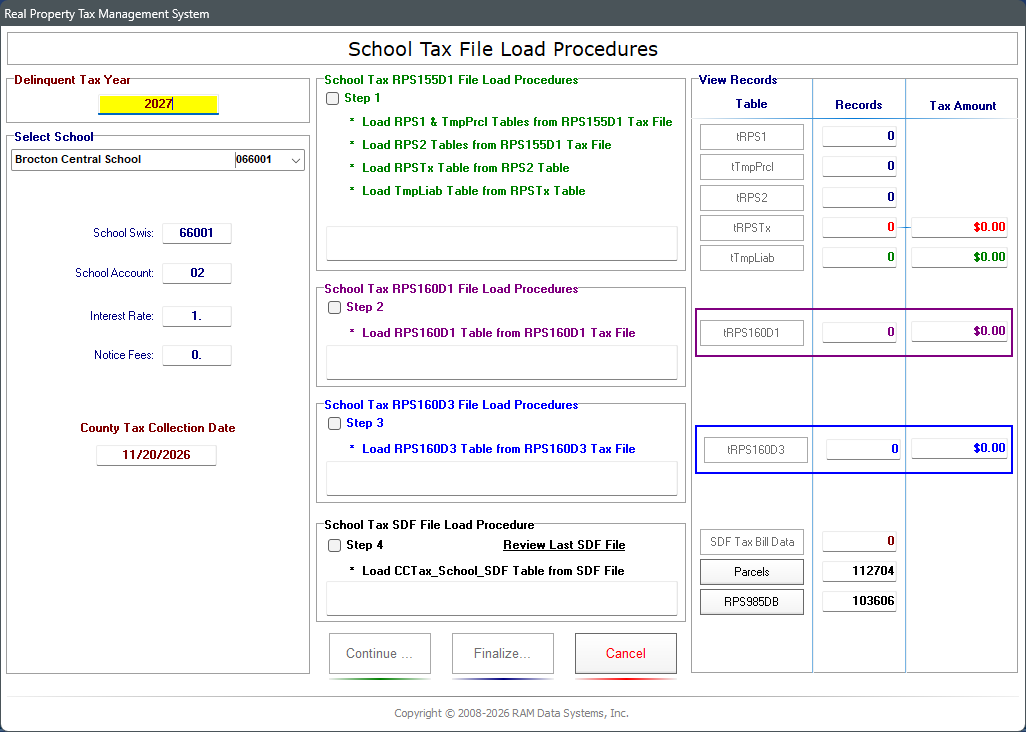This screenshot has height=732, width=1026.
Task: Click the Load RPS2 Tables from RPS155D1 text
Action: point(487,145)
